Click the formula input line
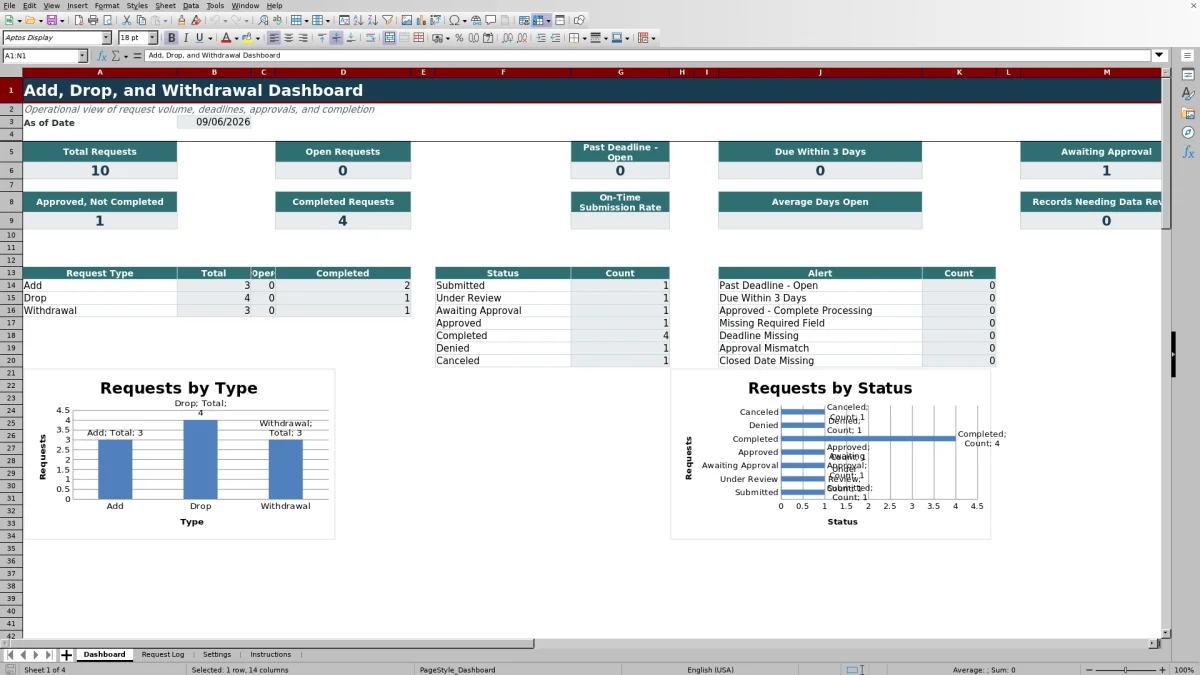 pyautogui.click(x=648, y=56)
